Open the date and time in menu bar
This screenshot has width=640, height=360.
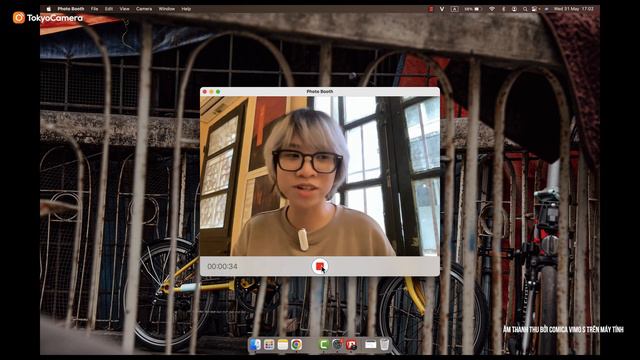573,9
